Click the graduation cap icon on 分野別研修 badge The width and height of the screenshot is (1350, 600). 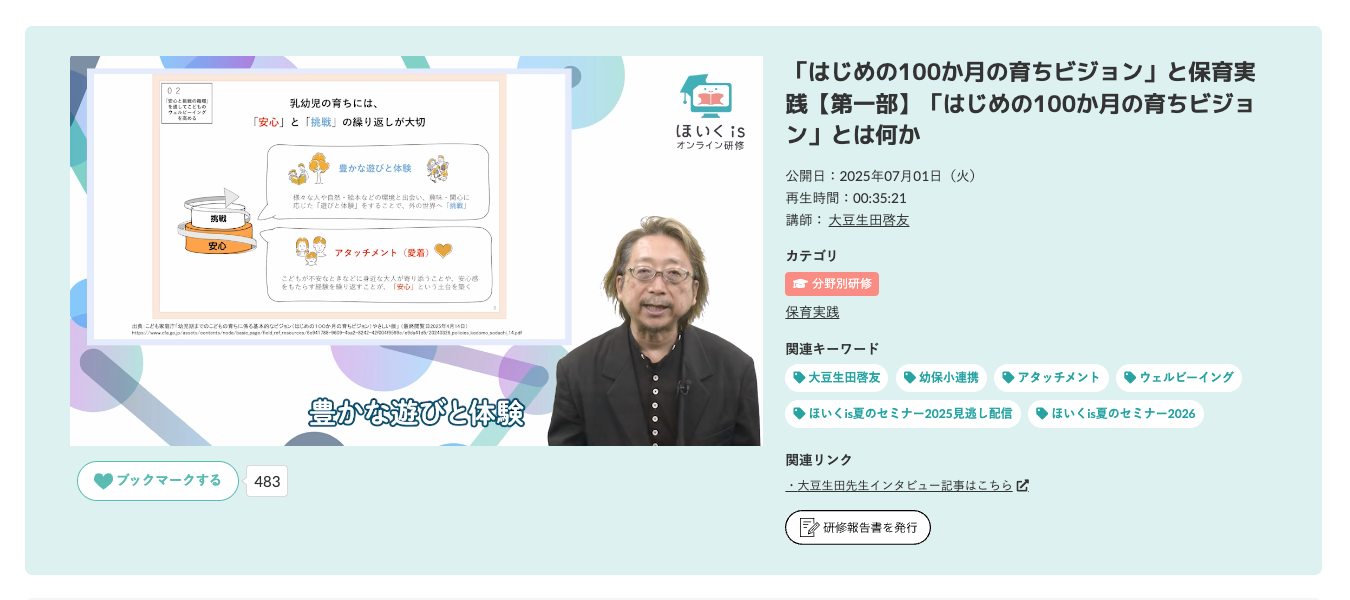(x=800, y=284)
